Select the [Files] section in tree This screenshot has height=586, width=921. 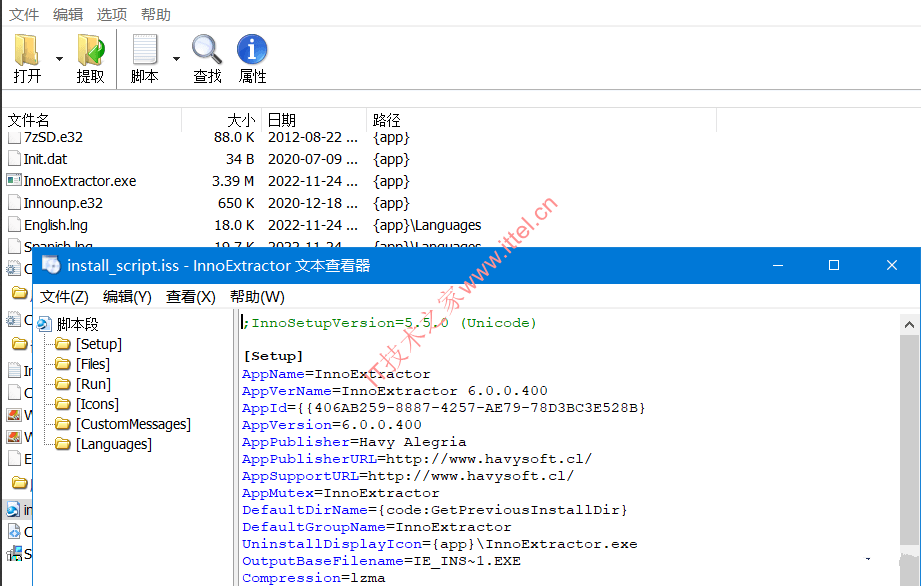coord(93,364)
